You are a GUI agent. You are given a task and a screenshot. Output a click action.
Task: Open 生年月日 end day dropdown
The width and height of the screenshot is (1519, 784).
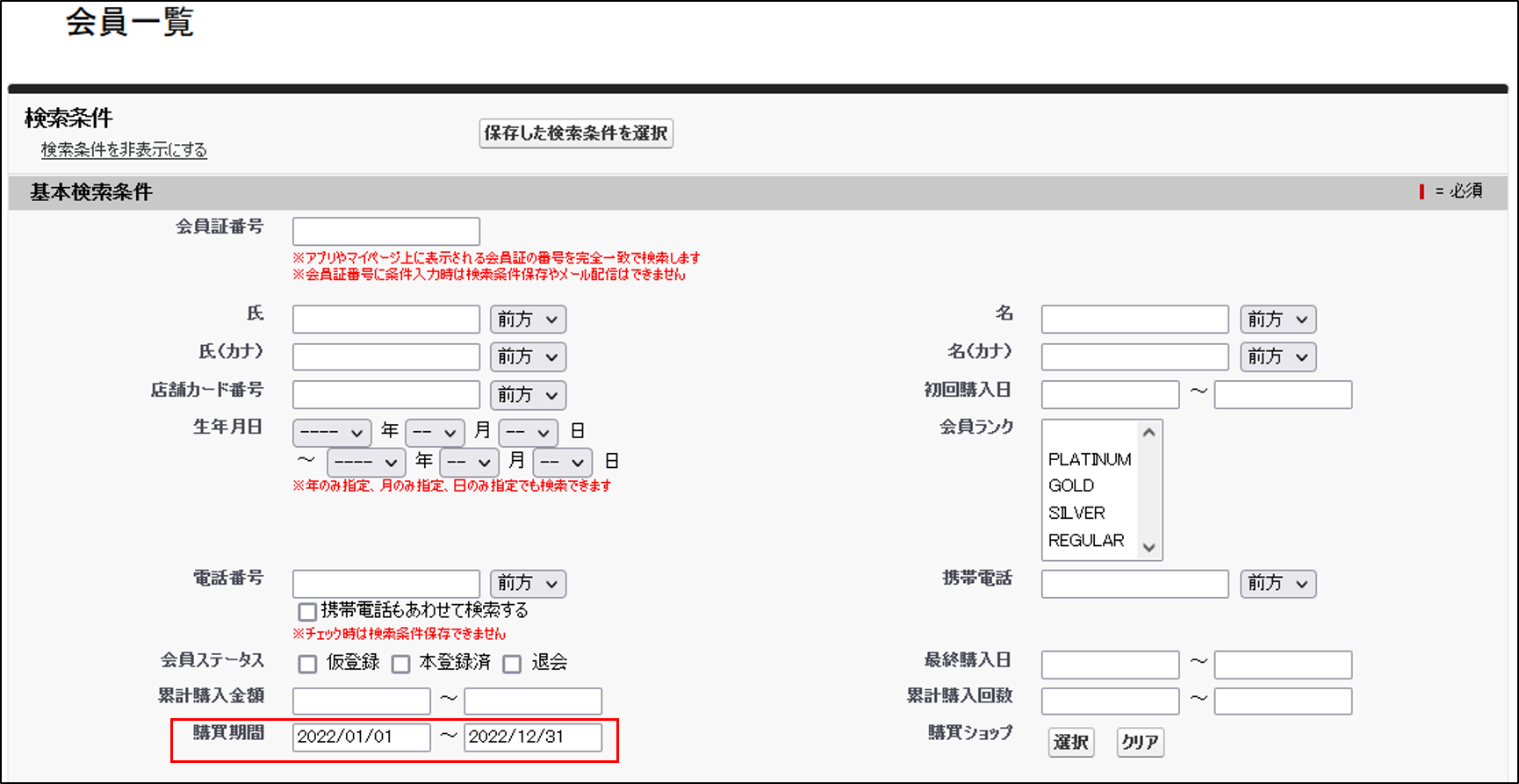[562, 462]
